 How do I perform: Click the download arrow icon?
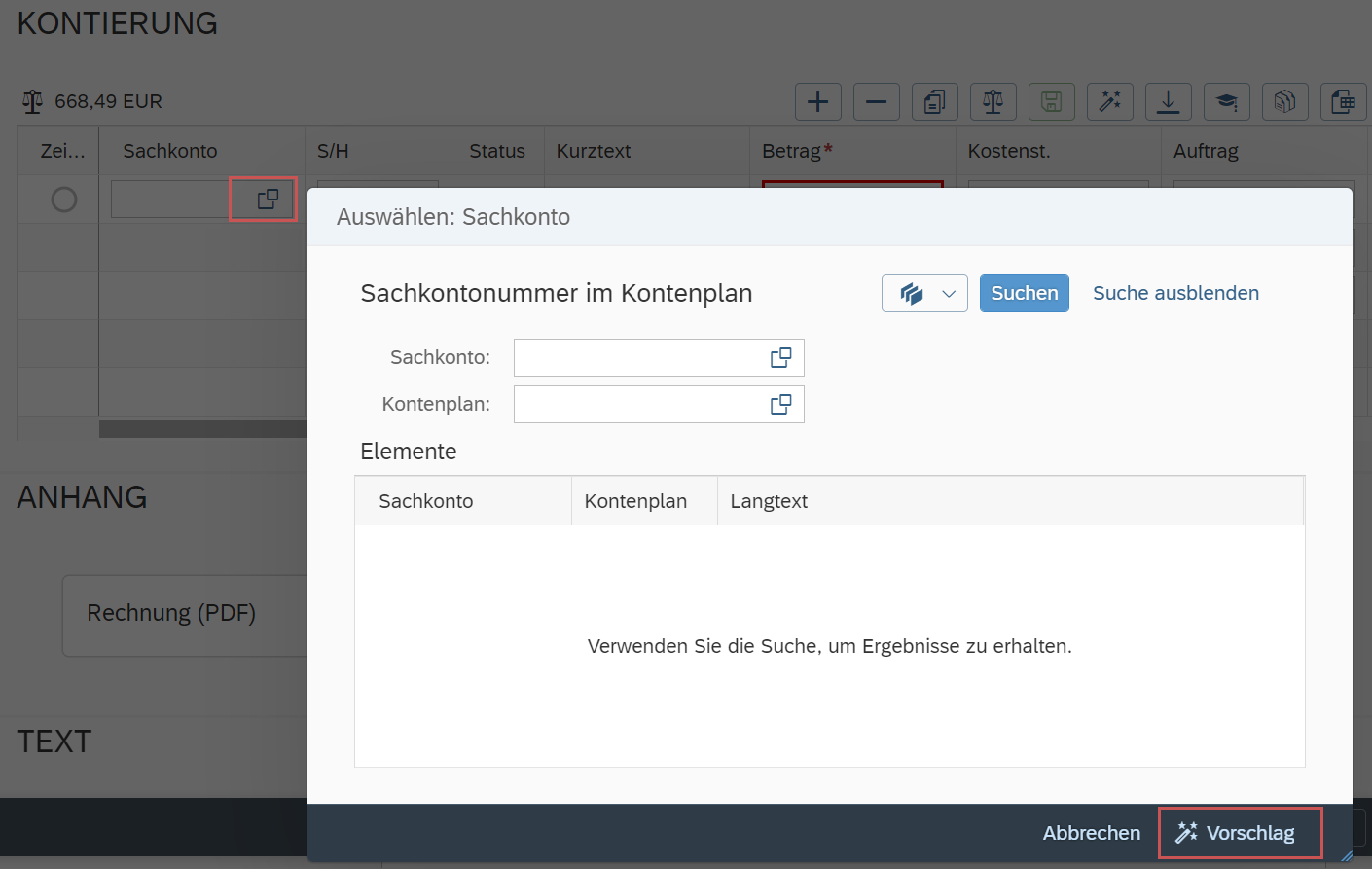(1168, 100)
